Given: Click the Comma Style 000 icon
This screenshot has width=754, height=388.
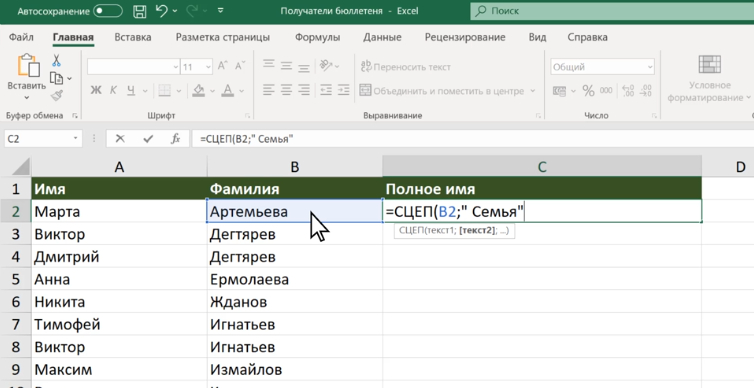Looking at the screenshot, I should pos(606,90).
